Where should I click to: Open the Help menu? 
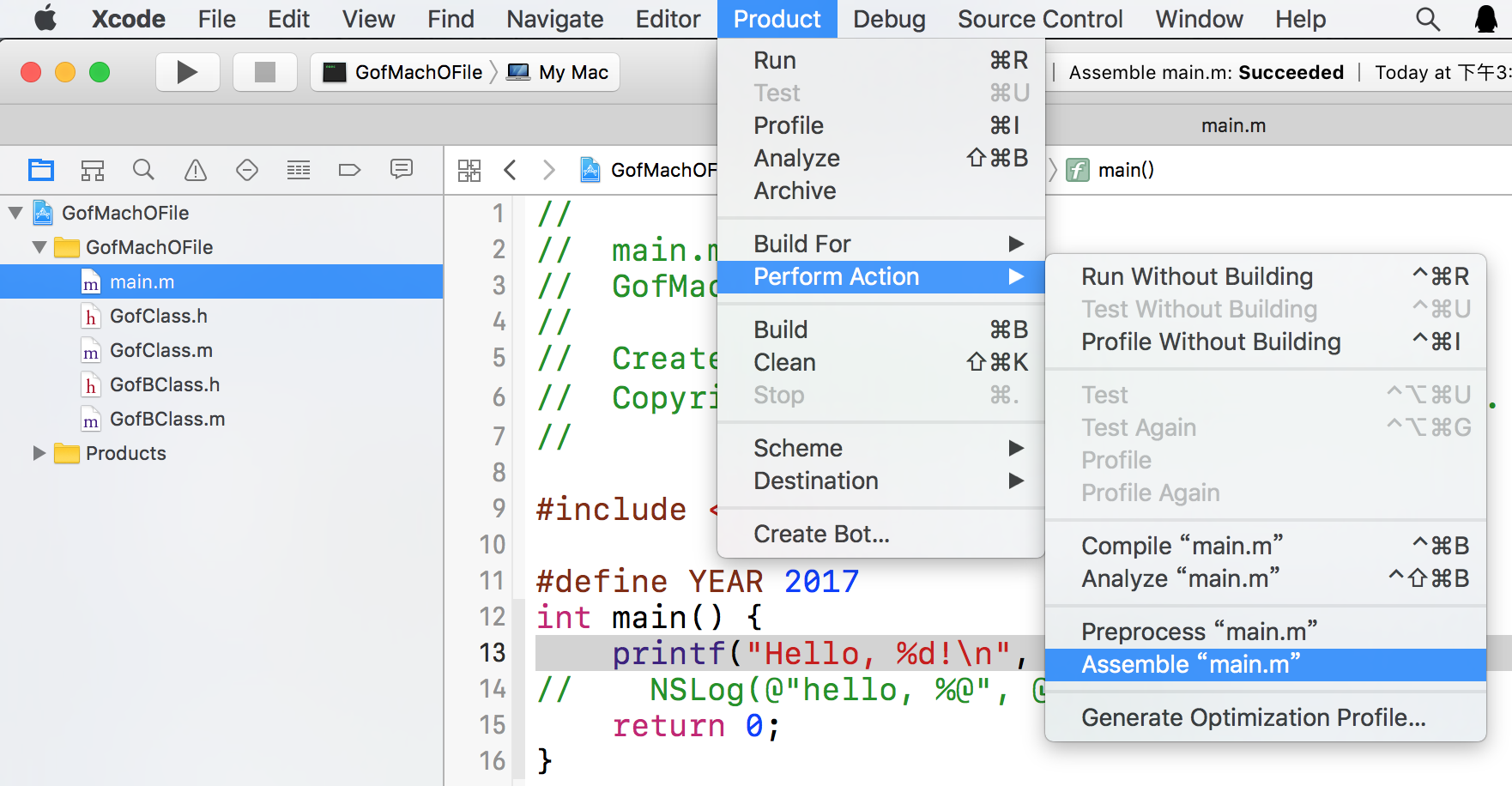[1300, 19]
